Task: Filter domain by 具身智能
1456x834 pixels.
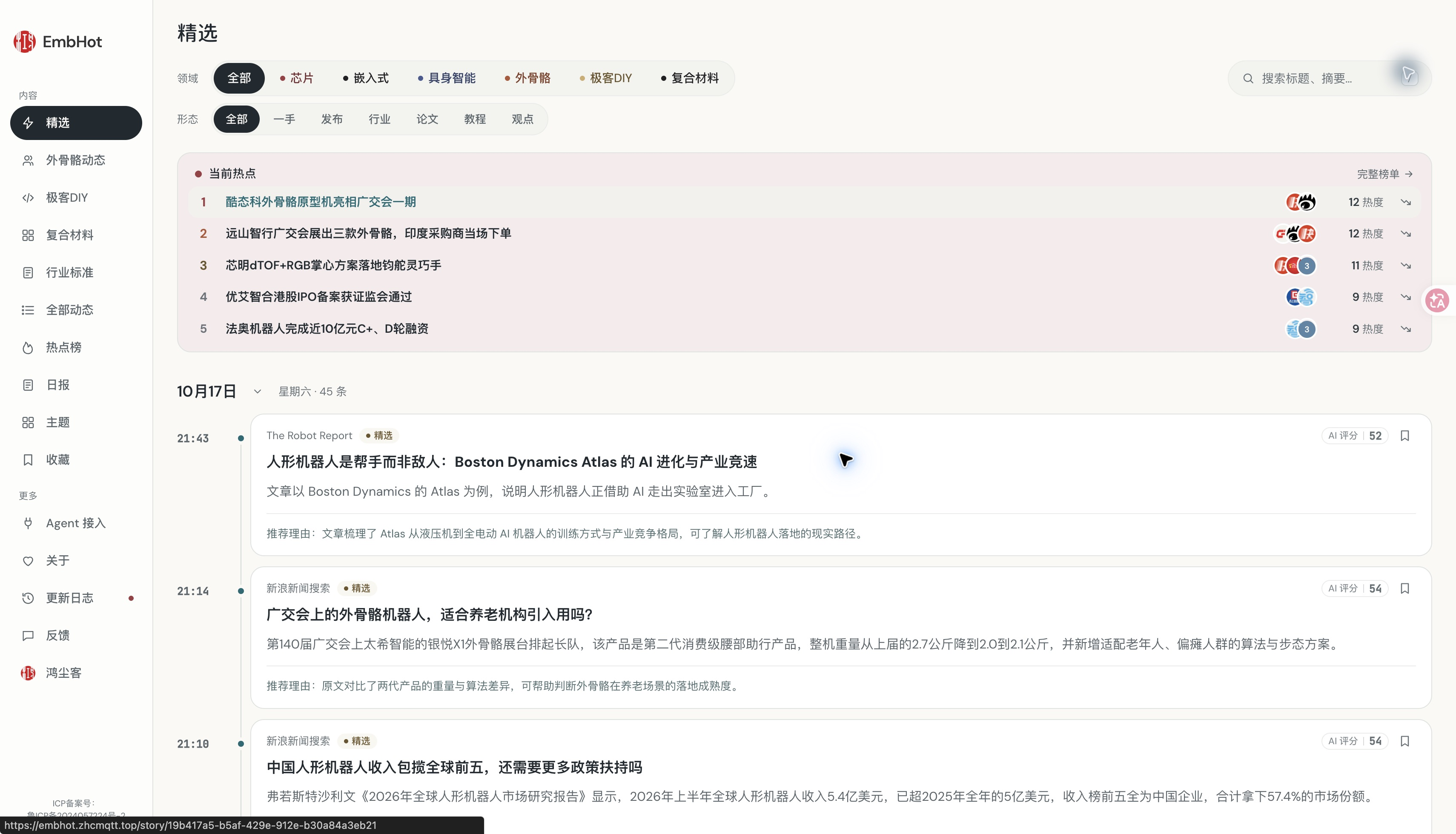Action: click(447, 78)
